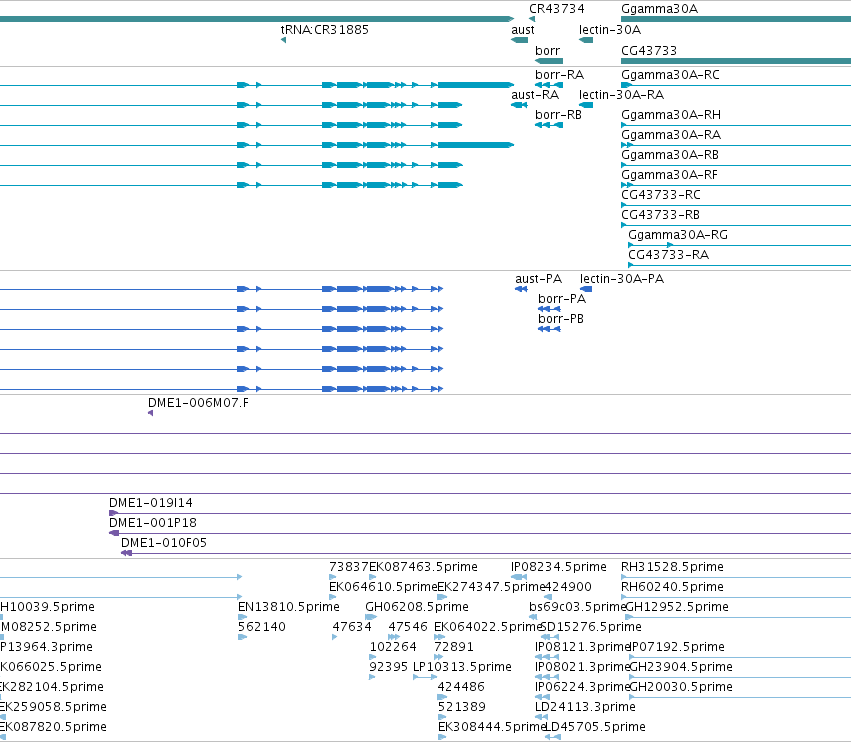Screen dimensions: 851x742
Task: Select the Ggamma30A-RH transcript label
Action: coord(670,115)
